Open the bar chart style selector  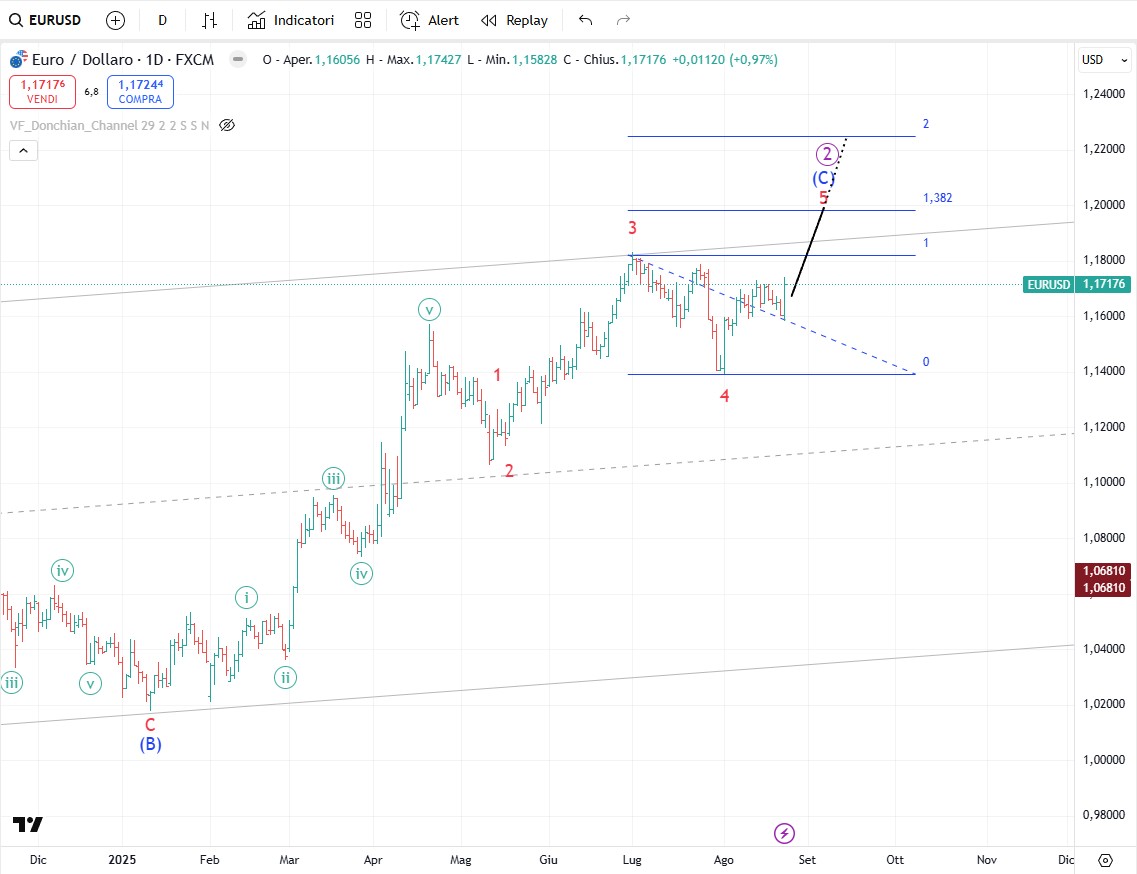(210, 20)
